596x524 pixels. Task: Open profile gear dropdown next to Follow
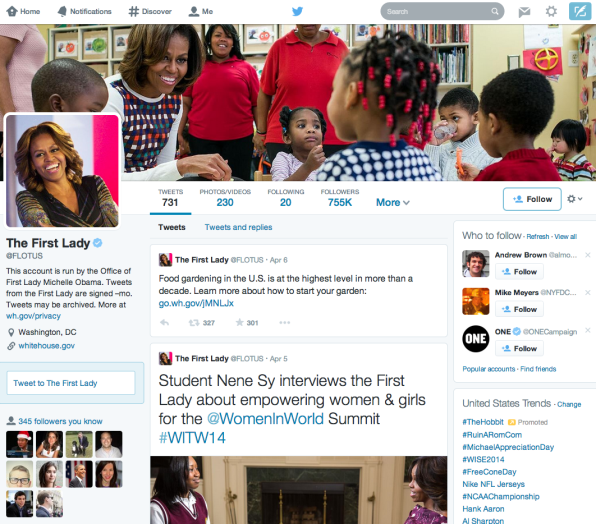point(574,199)
